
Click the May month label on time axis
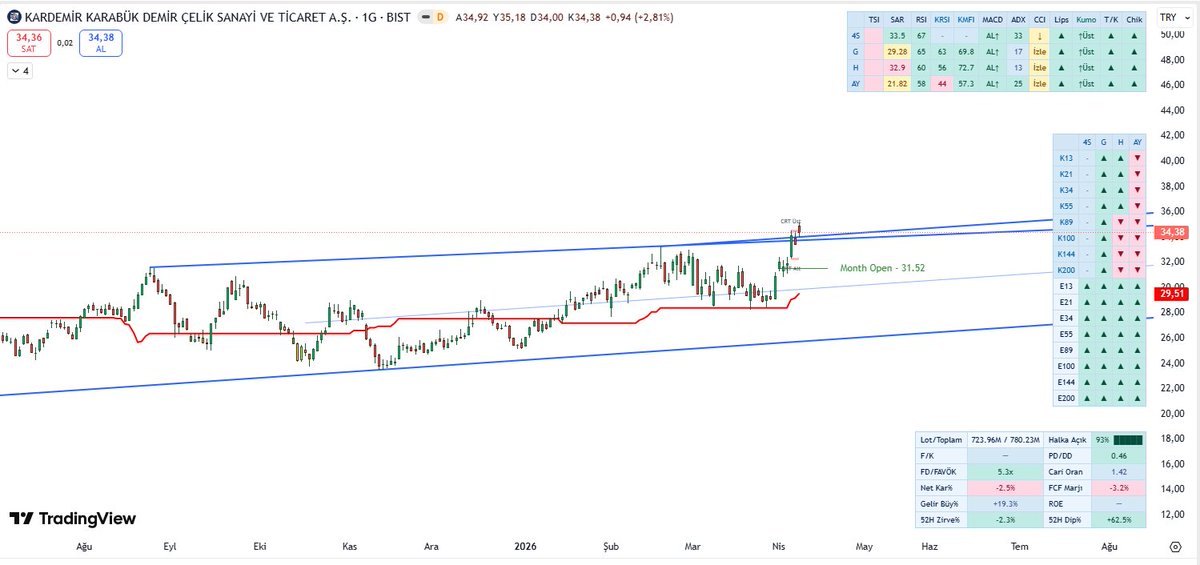(x=864, y=547)
